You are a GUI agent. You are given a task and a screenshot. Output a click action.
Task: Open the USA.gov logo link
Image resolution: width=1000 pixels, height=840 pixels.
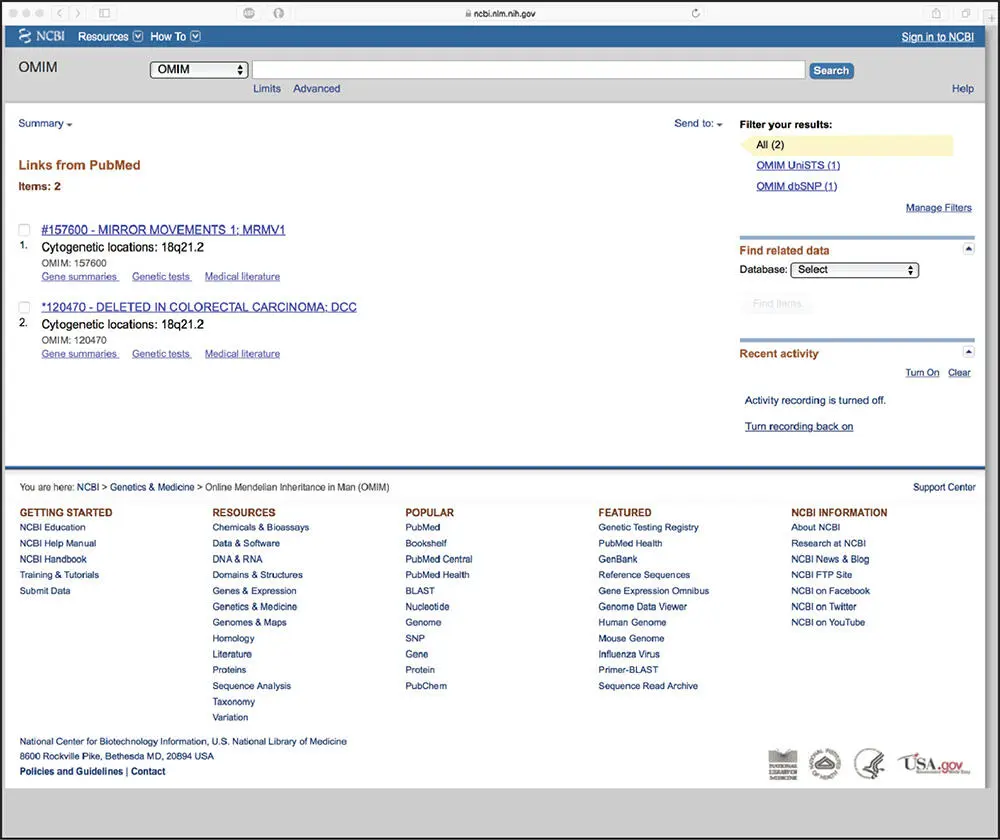point(934,763)
